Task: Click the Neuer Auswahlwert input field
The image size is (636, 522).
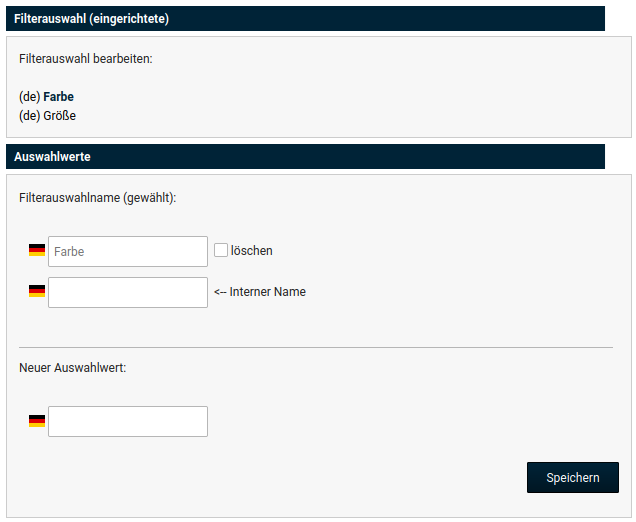Action: coord(128,421)
